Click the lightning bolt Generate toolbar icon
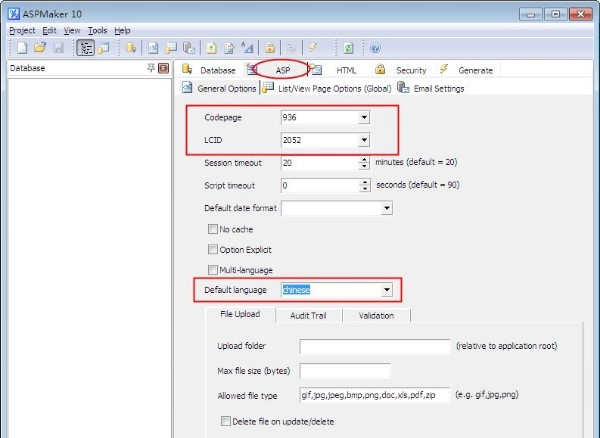This screenshot has width=600, height=438. pos(313,47)
